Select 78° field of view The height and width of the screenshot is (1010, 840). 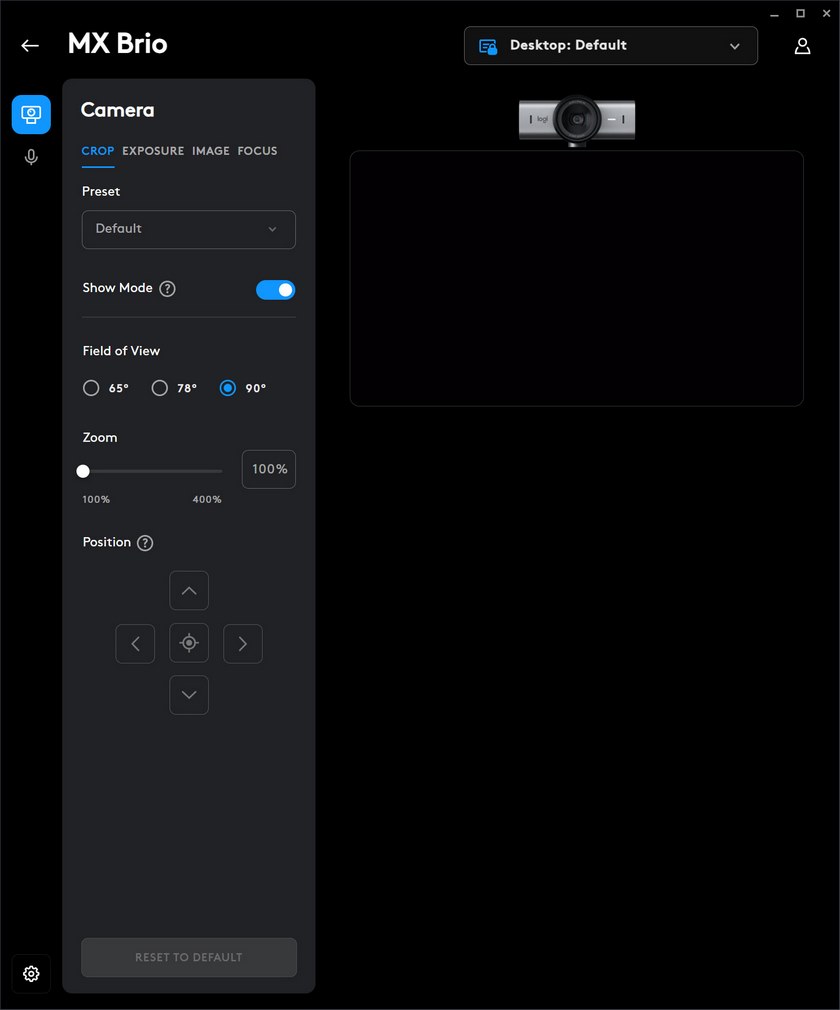(x=160, y=388)
